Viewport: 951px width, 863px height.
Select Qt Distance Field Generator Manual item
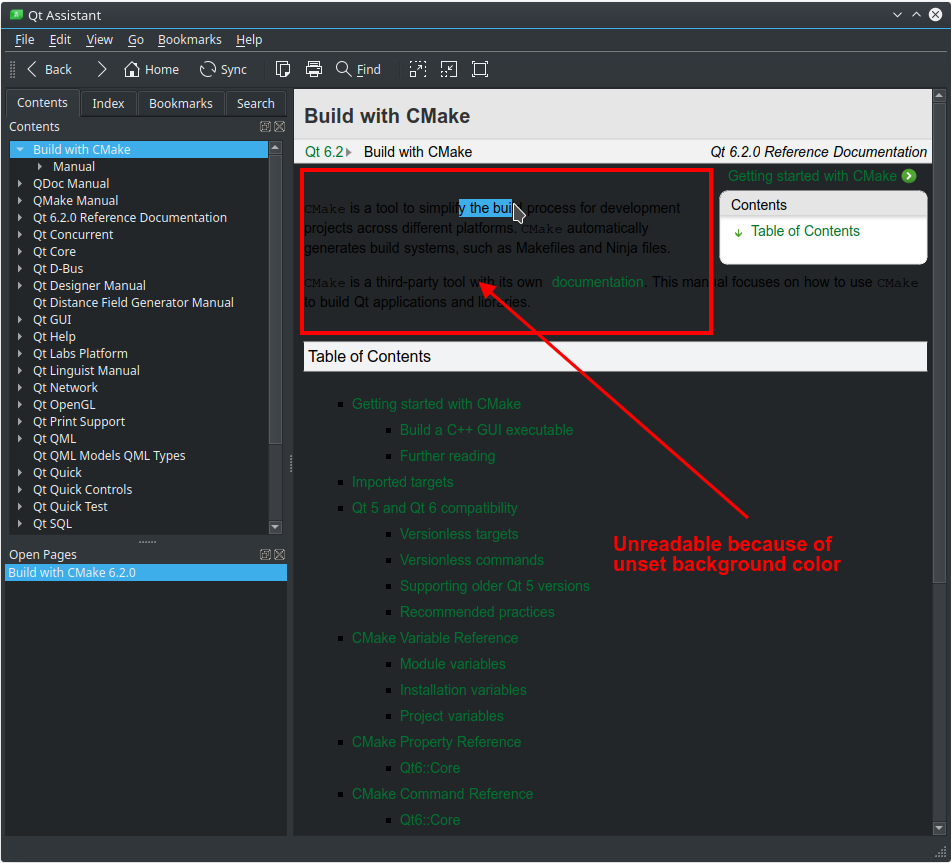point(133,302)
